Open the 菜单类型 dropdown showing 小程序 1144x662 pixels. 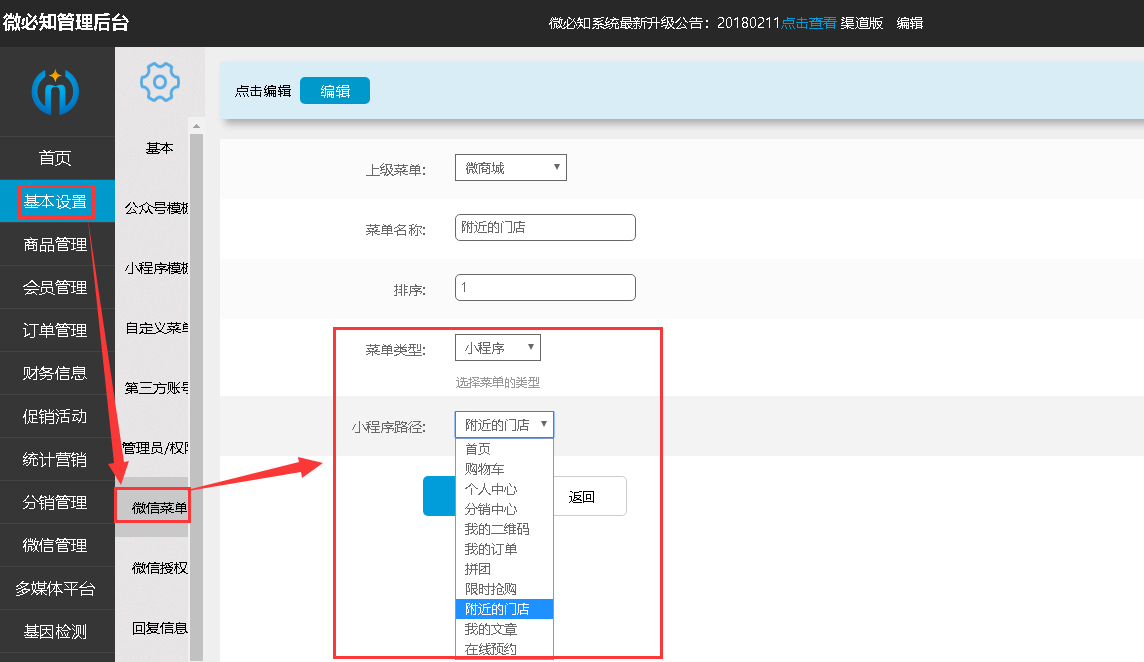coord(498,347)
